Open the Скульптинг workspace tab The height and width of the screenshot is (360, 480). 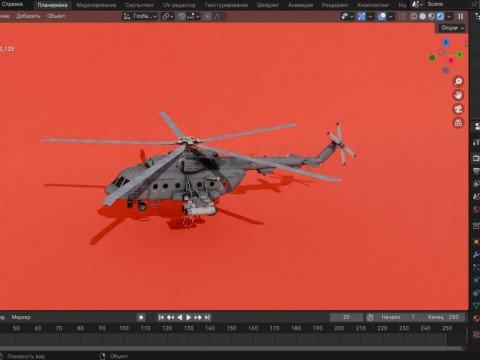point(140,5)
